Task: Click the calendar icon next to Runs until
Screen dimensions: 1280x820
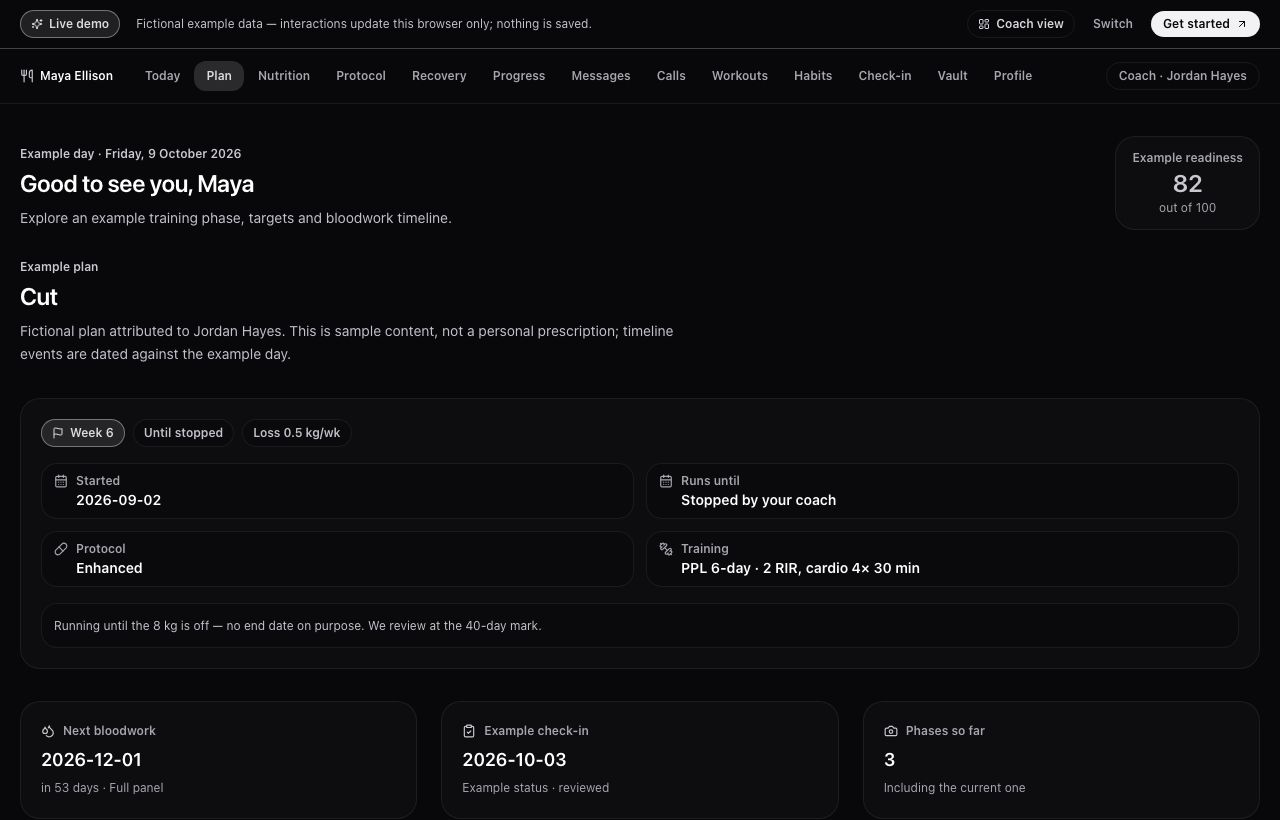Action: (x=666, y=481)
